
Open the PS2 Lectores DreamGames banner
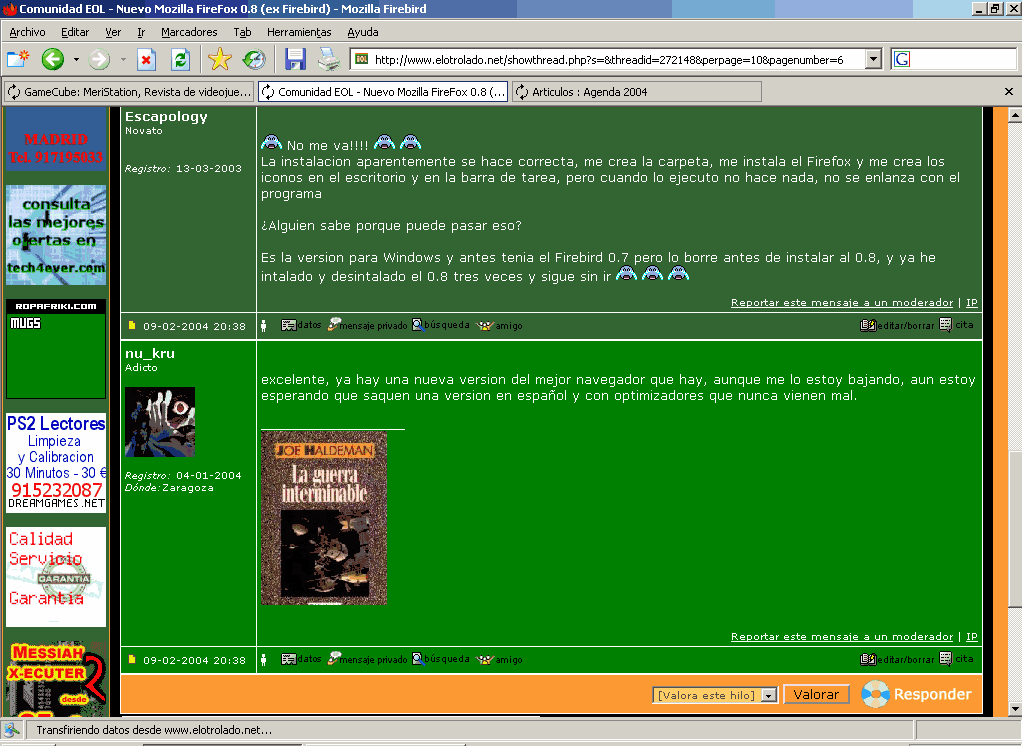tap(56, 463)
